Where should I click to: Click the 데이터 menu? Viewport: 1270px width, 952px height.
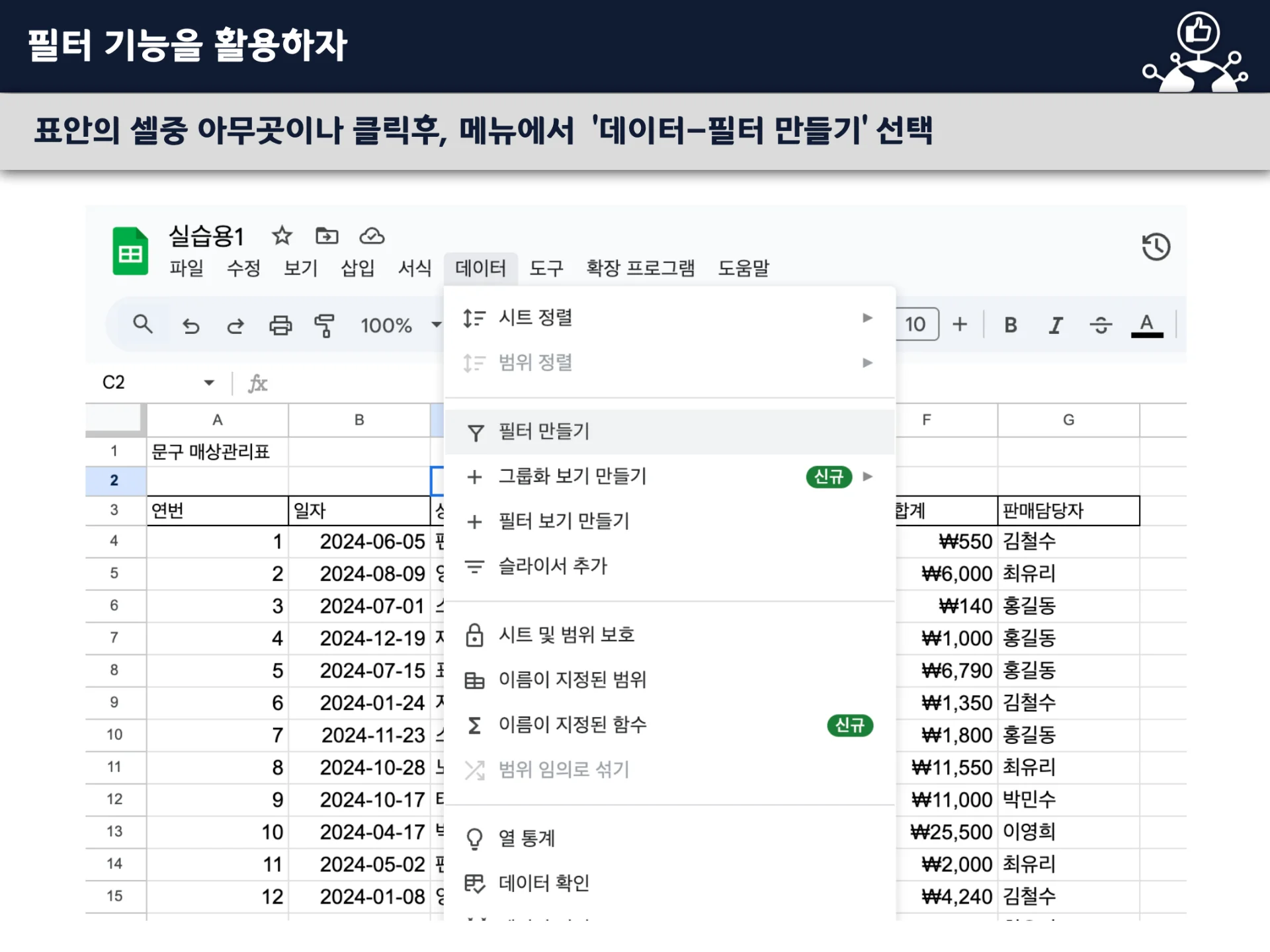point(481,268)
